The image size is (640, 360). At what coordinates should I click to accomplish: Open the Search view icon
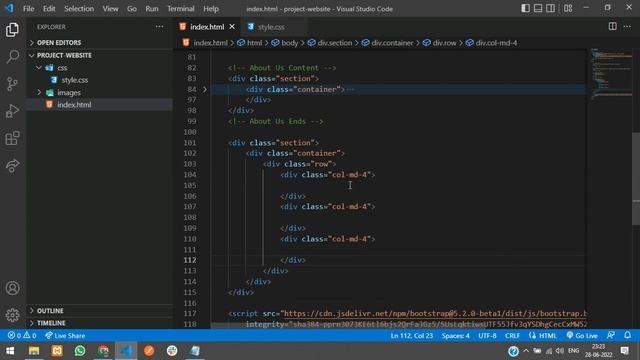(12, 57)
